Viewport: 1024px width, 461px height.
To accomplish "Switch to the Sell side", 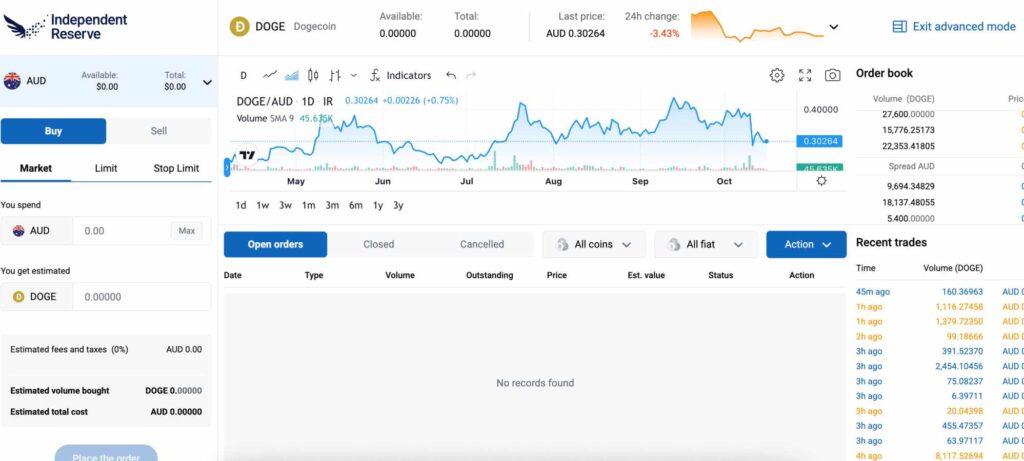I will pos(159,131).
